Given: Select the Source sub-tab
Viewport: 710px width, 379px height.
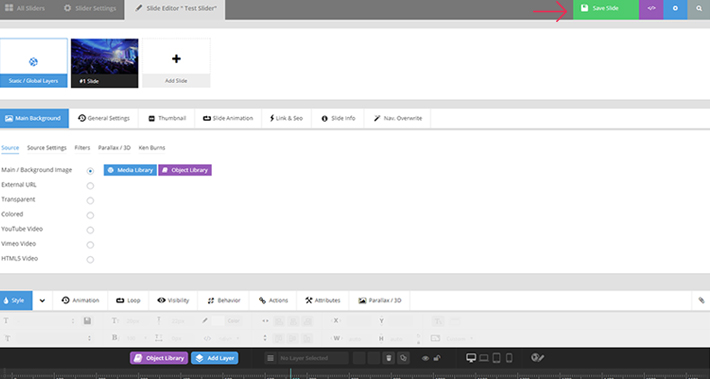Looking at the screenshot, I should (x=10, y=148).
